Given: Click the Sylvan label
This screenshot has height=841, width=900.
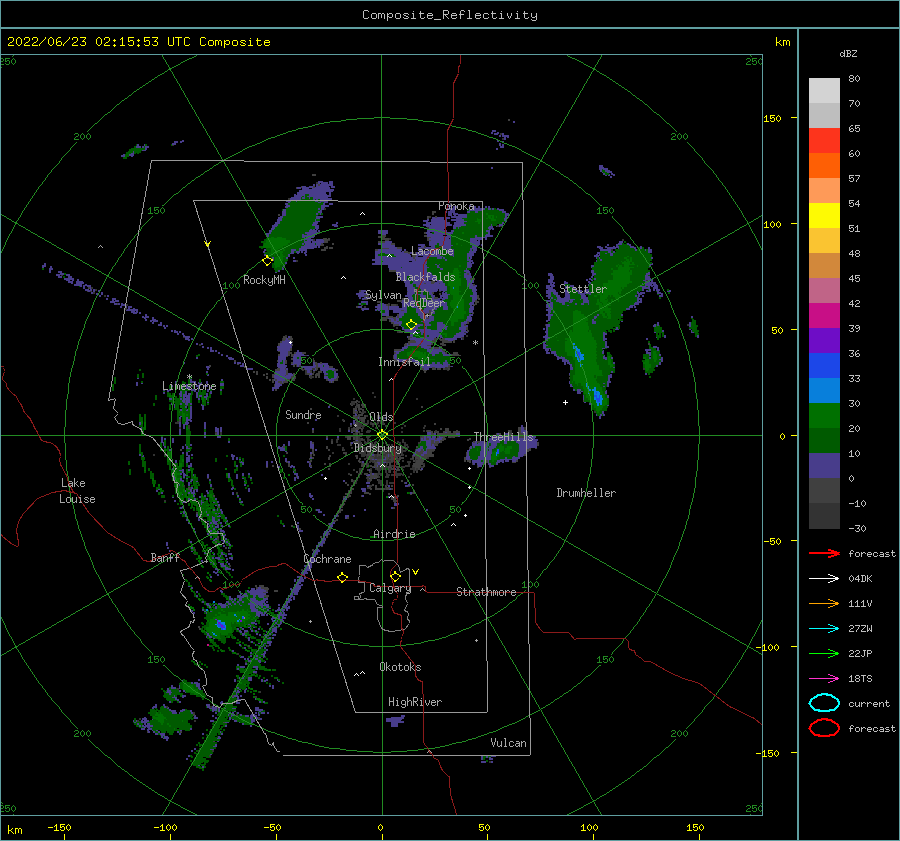Looking at the screenshot, I should tap(383, 295).
